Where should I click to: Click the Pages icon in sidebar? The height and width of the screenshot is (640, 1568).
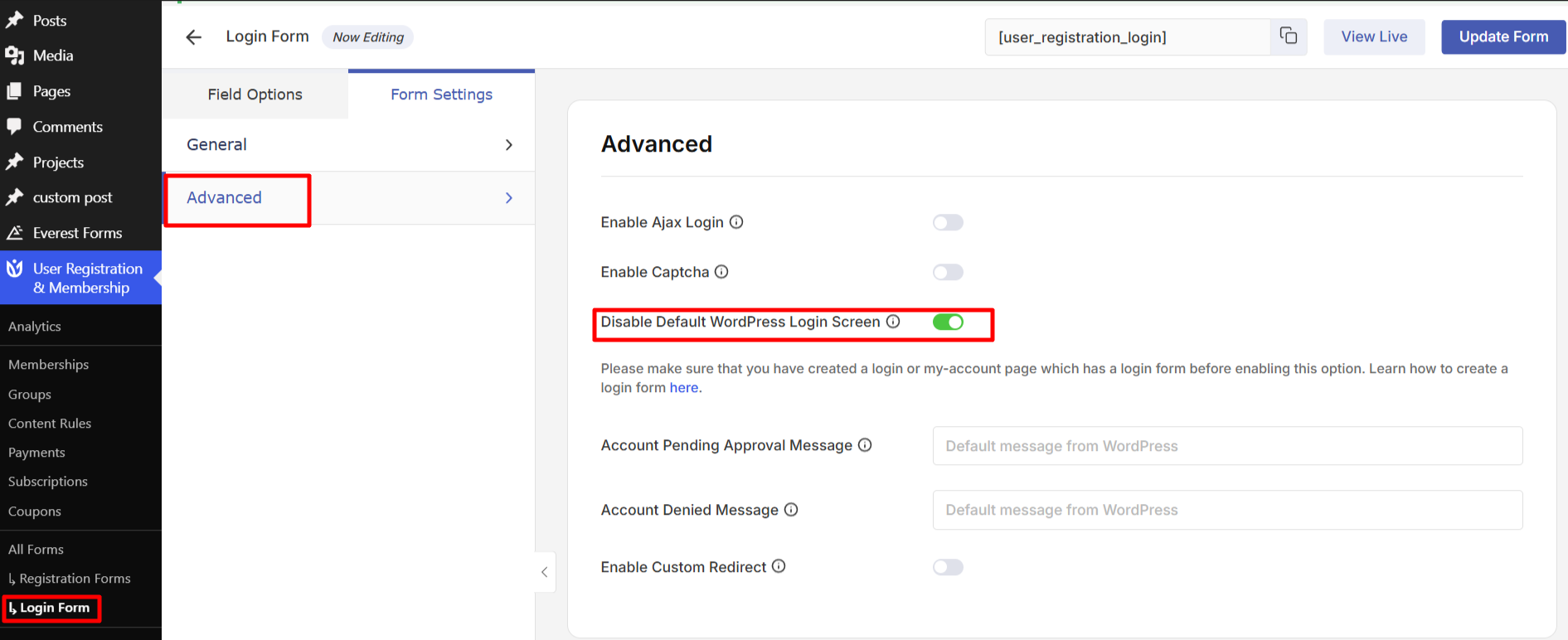14,91
